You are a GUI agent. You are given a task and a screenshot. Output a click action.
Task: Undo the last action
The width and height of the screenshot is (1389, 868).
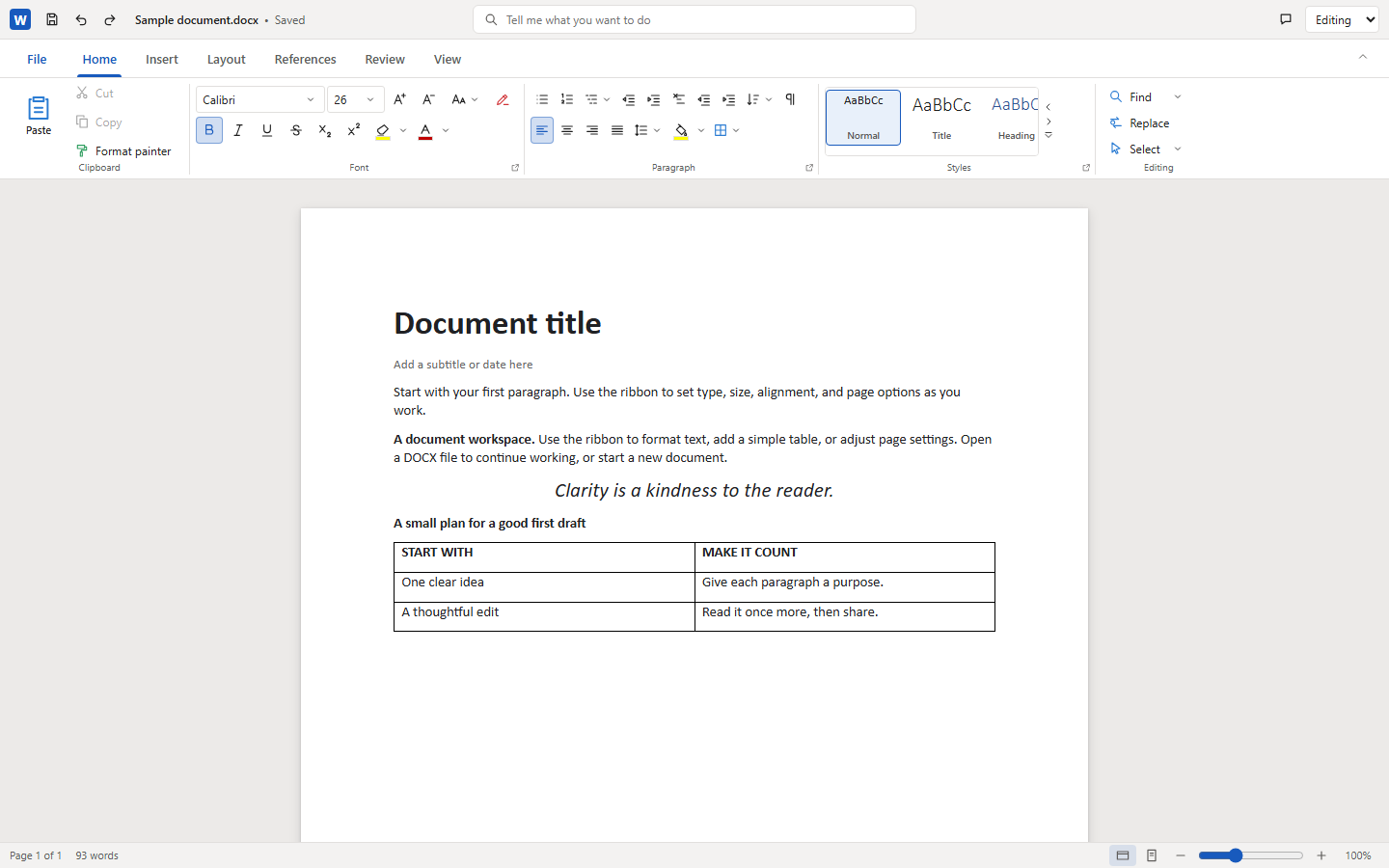click(x=81, y=19)
